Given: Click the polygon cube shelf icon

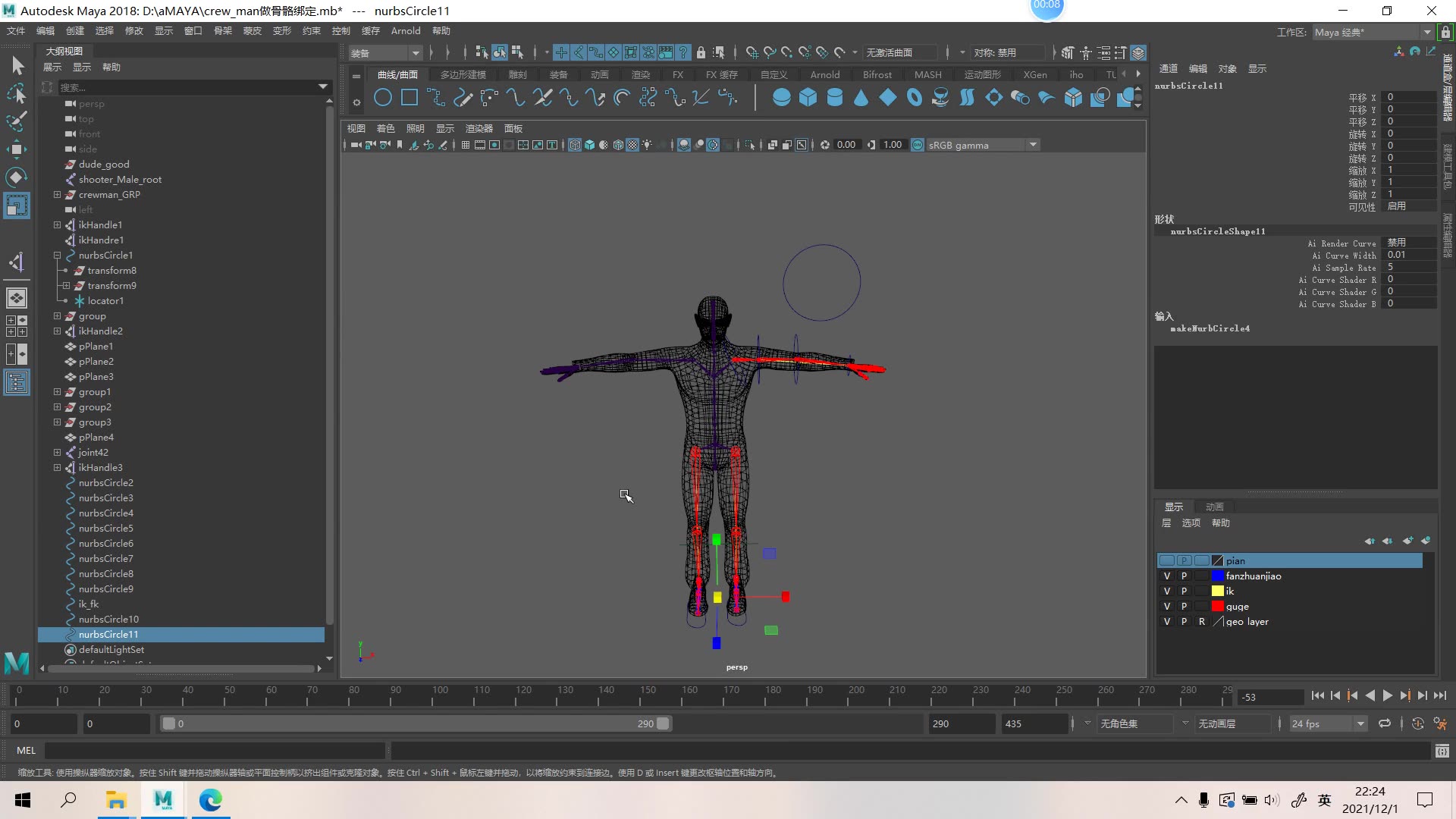Looking at the screenshot, I should pyautogui.click(x=808, y=98).
